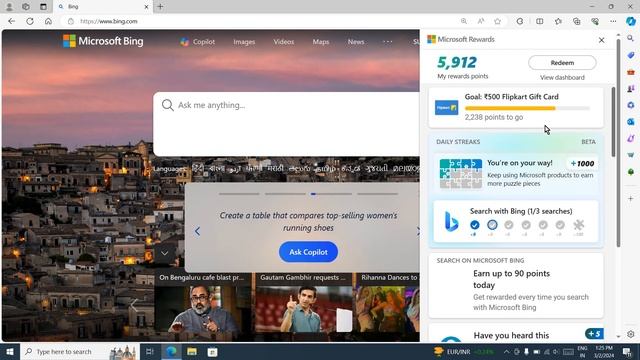This screenshot has height=360, width=640.
Task: Collapse news feed with down chevron
Action: point(164,253)
